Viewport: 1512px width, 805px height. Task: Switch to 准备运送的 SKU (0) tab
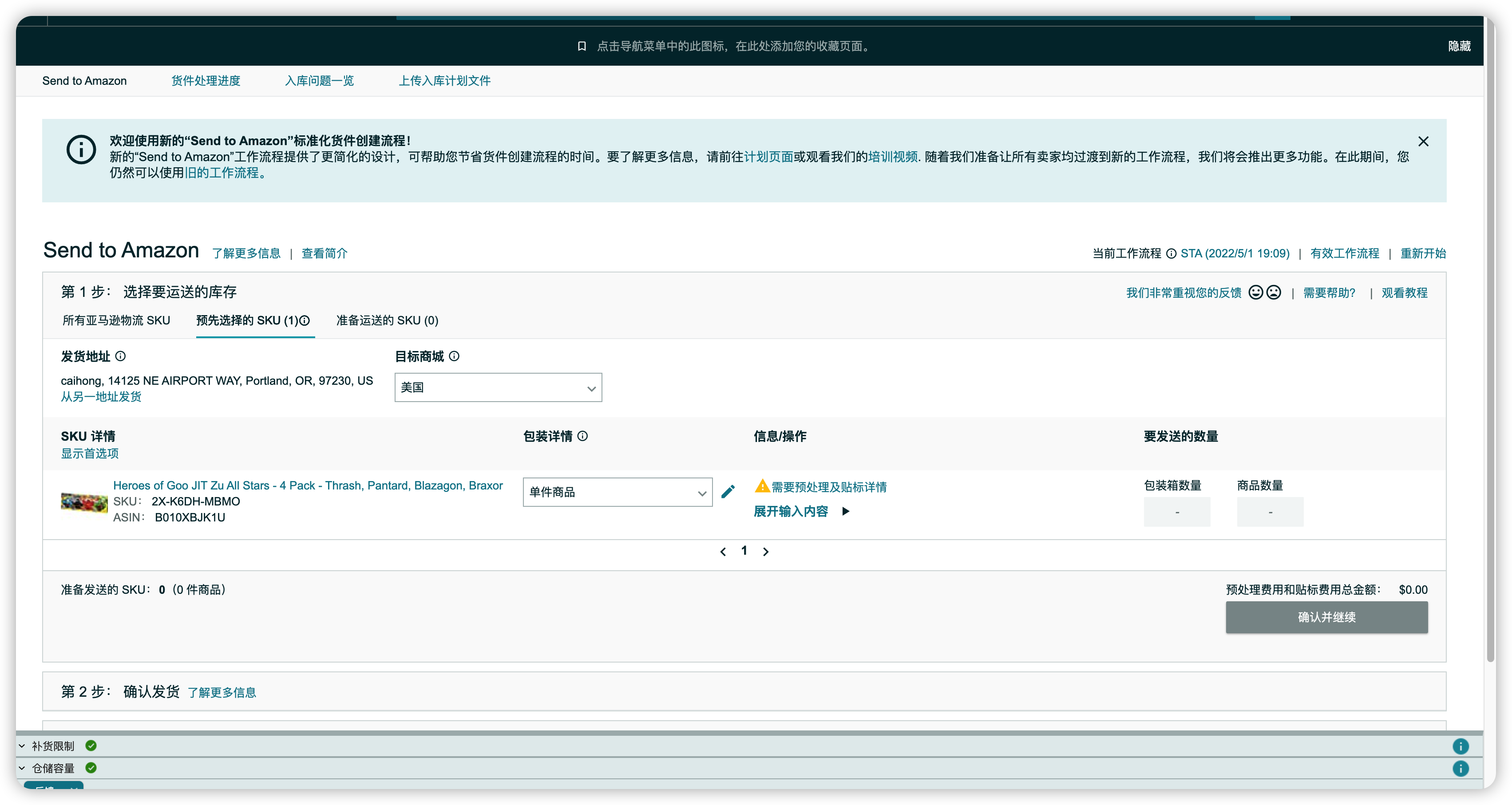click(x=388, y=320)
